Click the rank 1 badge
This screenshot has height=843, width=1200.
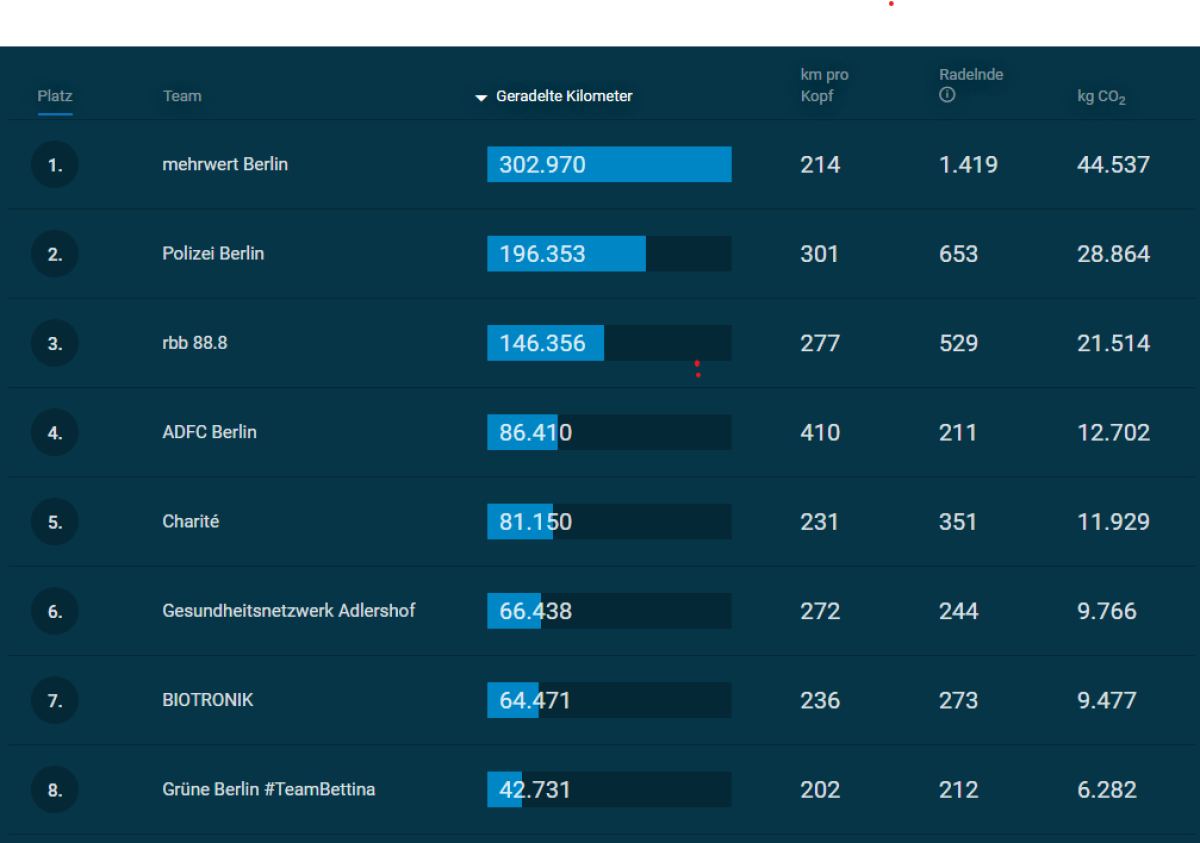click(x=55, y=165)
